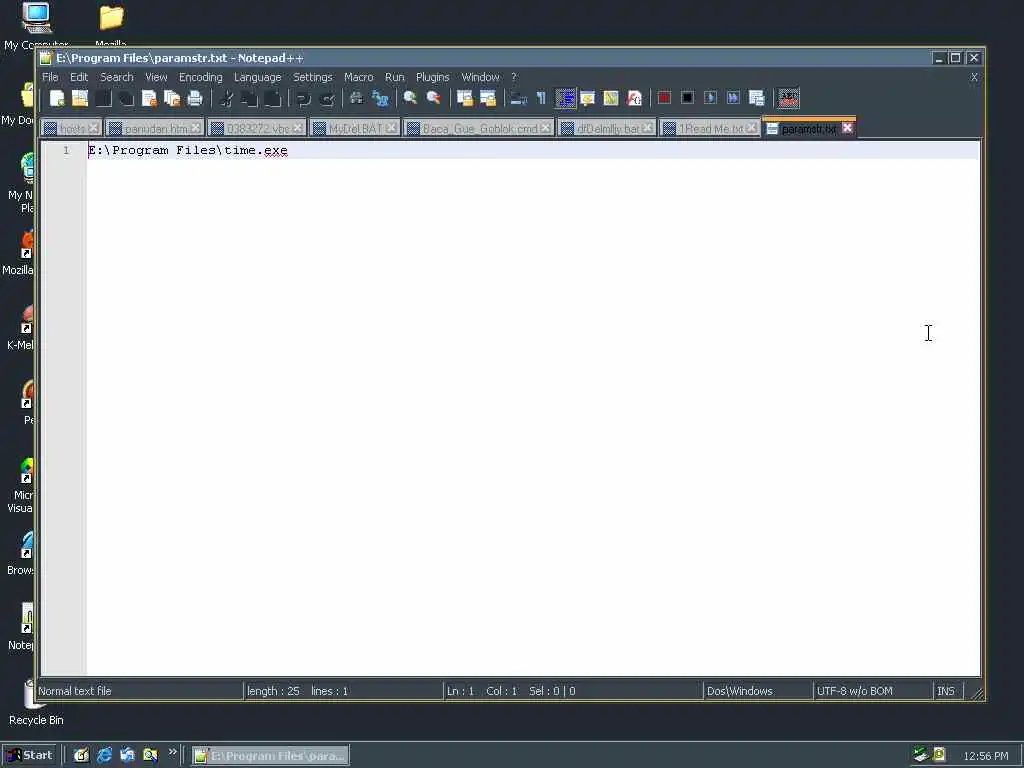This screenshot has width=1024, height=768.
Task: Click the Save All toolbar icon
Action: (x=126, y=98)
